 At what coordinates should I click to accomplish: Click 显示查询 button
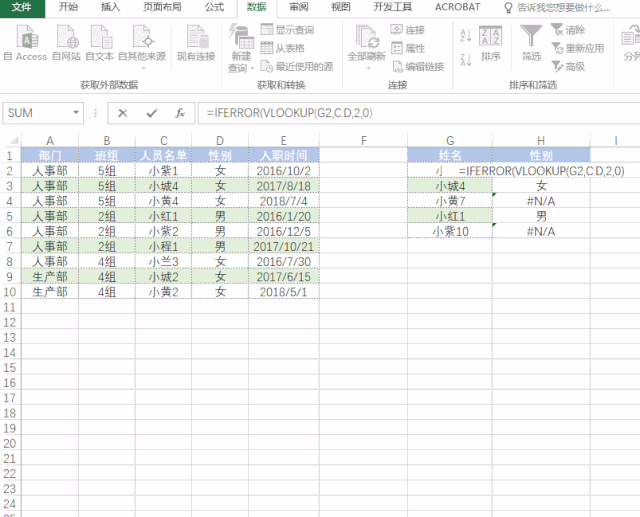click(x=287, y=30)
